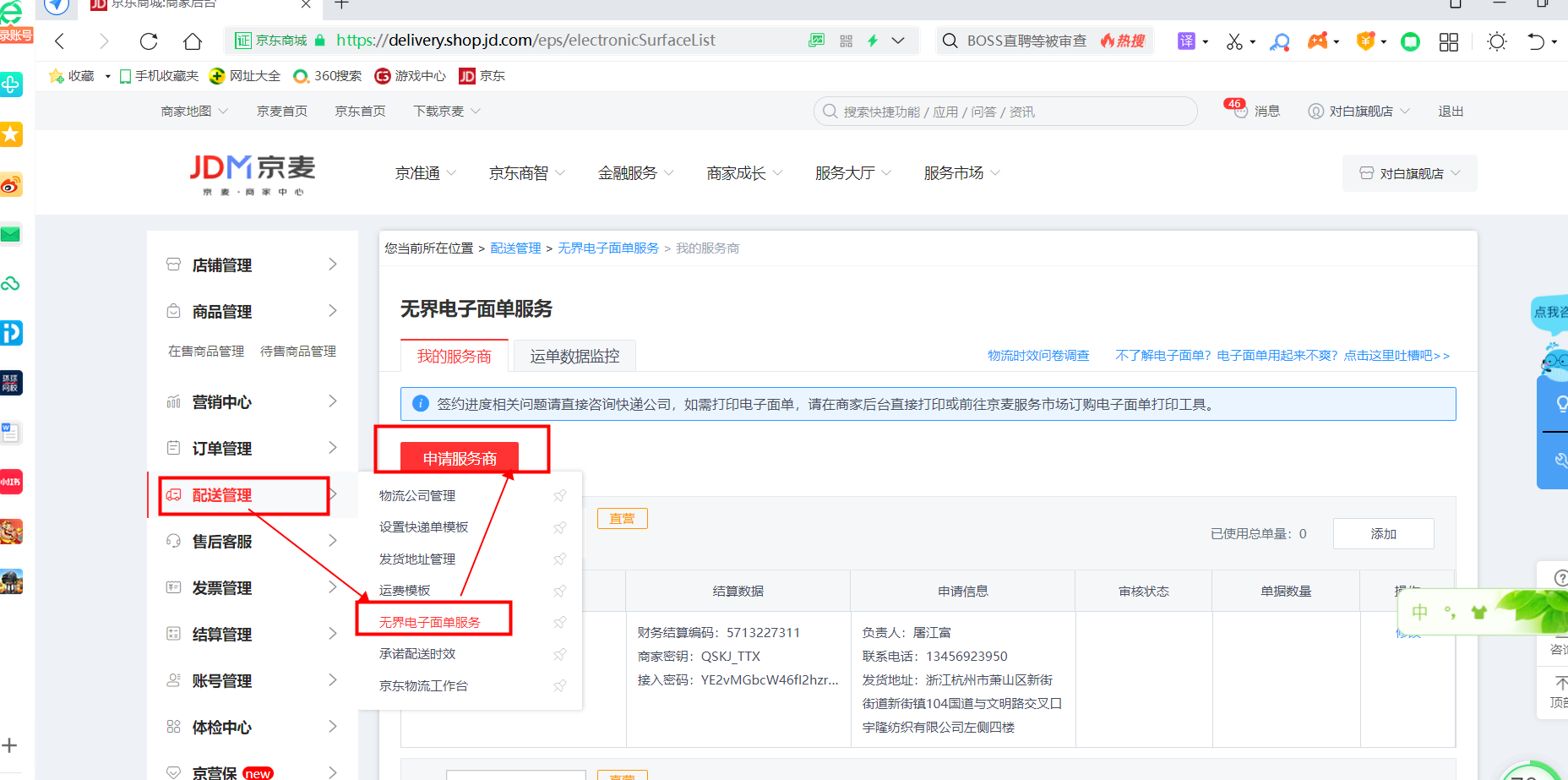Open the 对白旗舰店 store dropdown
This screenshot has height=780, width=1568.
1409,173
